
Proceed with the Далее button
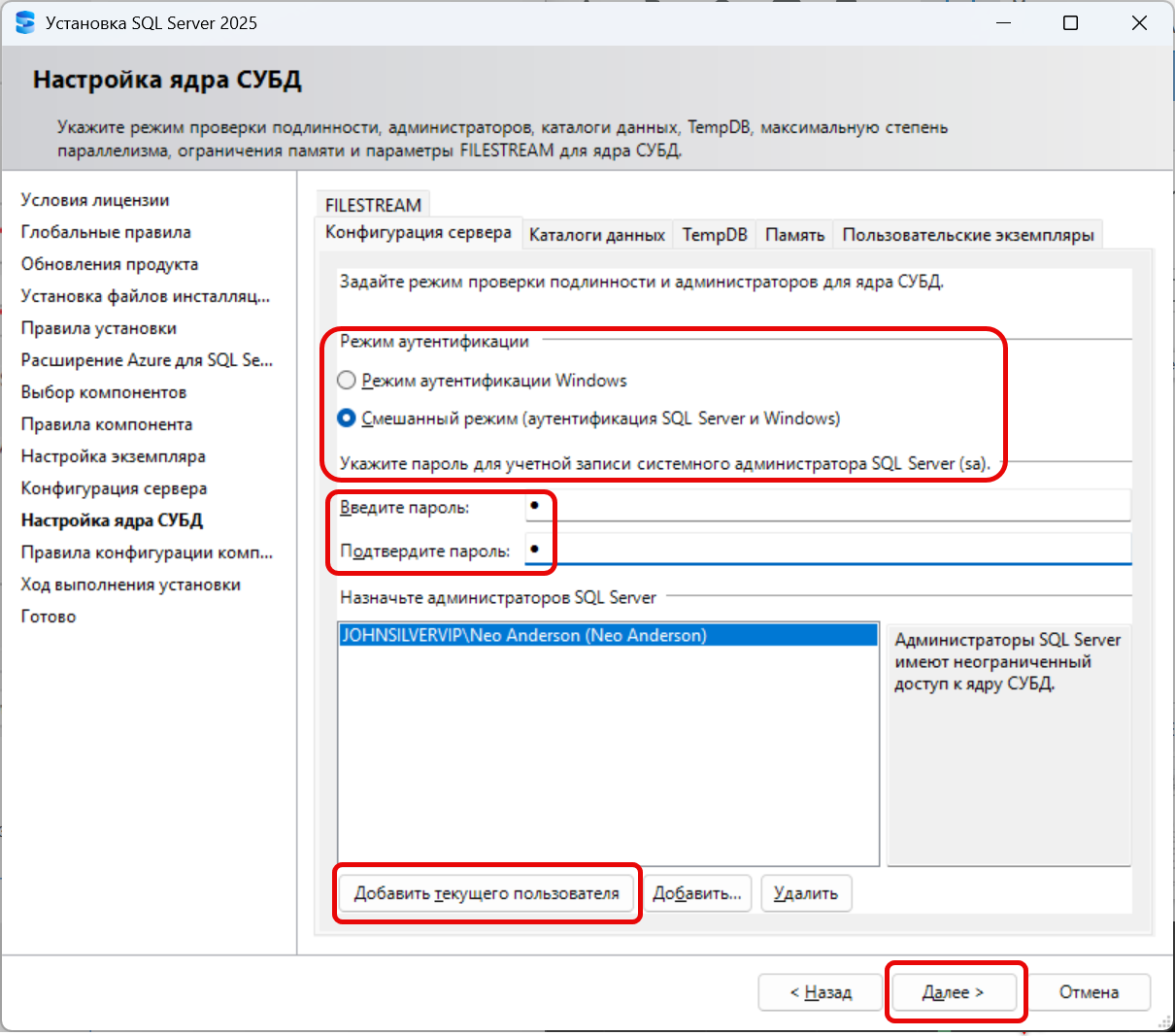point(954,992)
